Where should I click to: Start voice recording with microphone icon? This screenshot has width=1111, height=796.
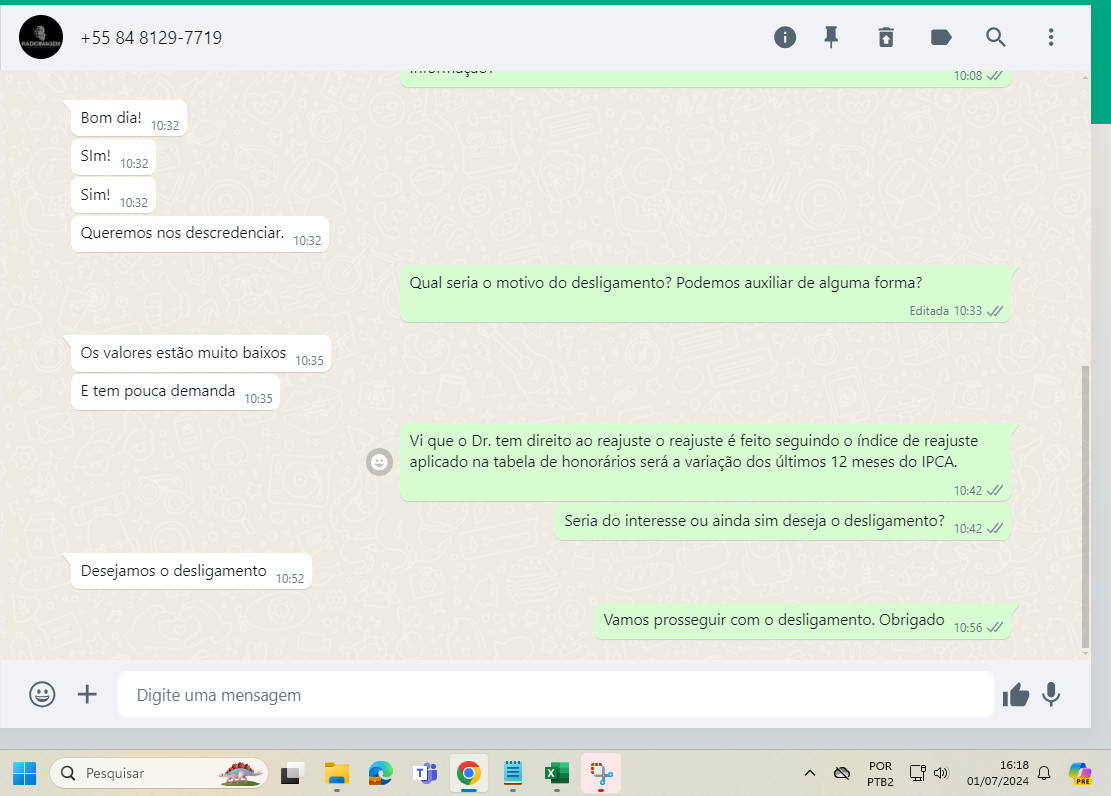[x=1051, y=695]
